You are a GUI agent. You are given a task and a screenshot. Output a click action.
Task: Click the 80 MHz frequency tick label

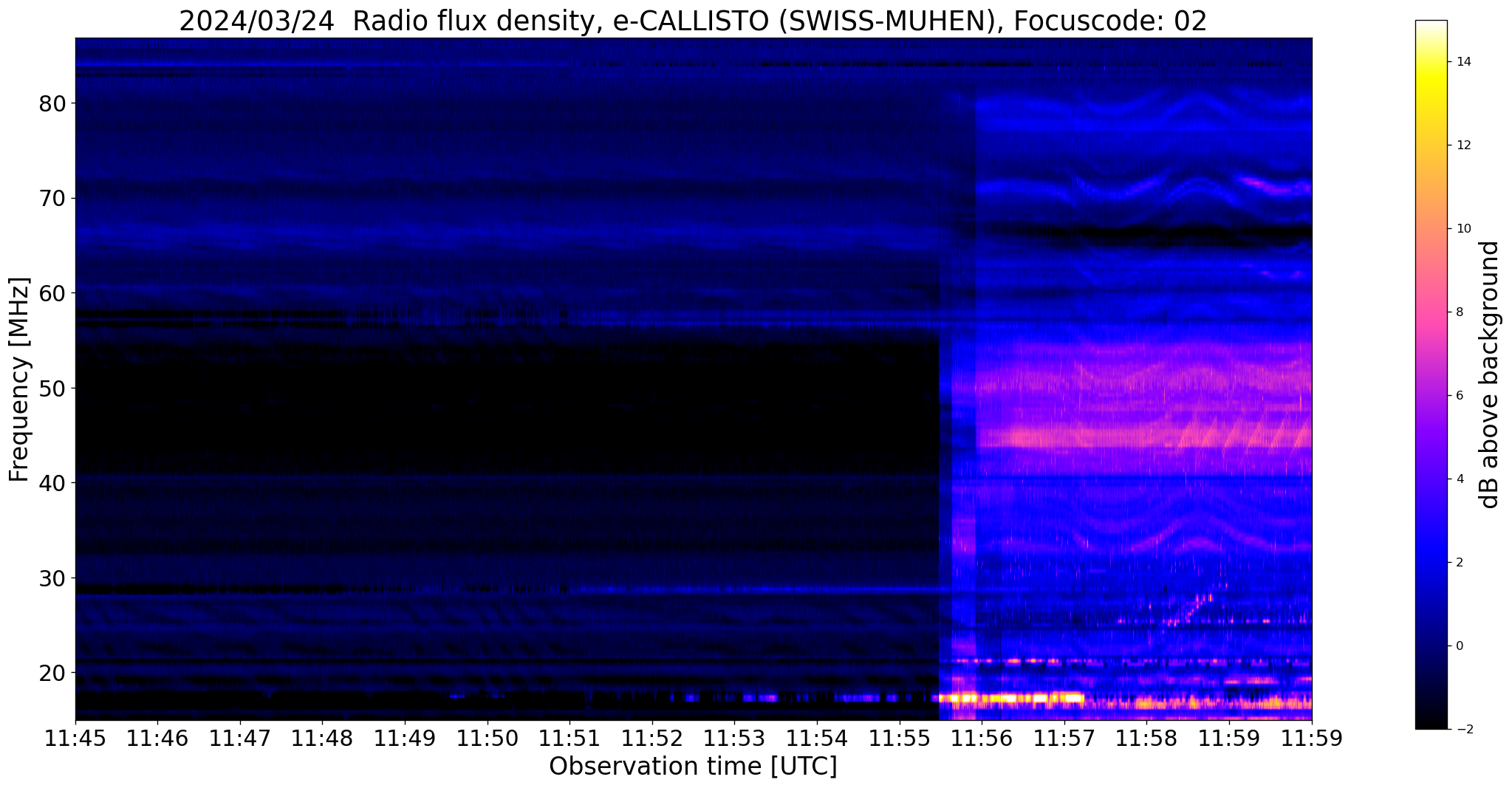click(53, 103)
